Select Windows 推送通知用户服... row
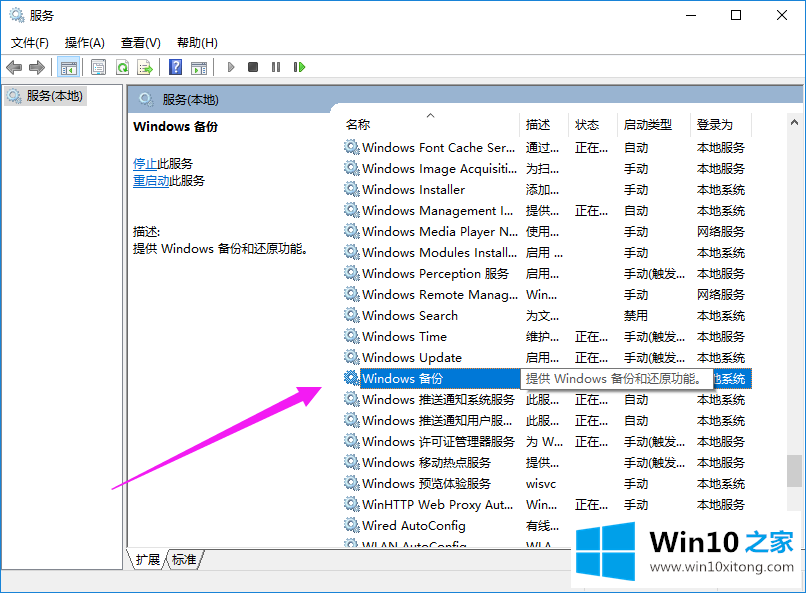The image size is (806, 593). [547, 420]
